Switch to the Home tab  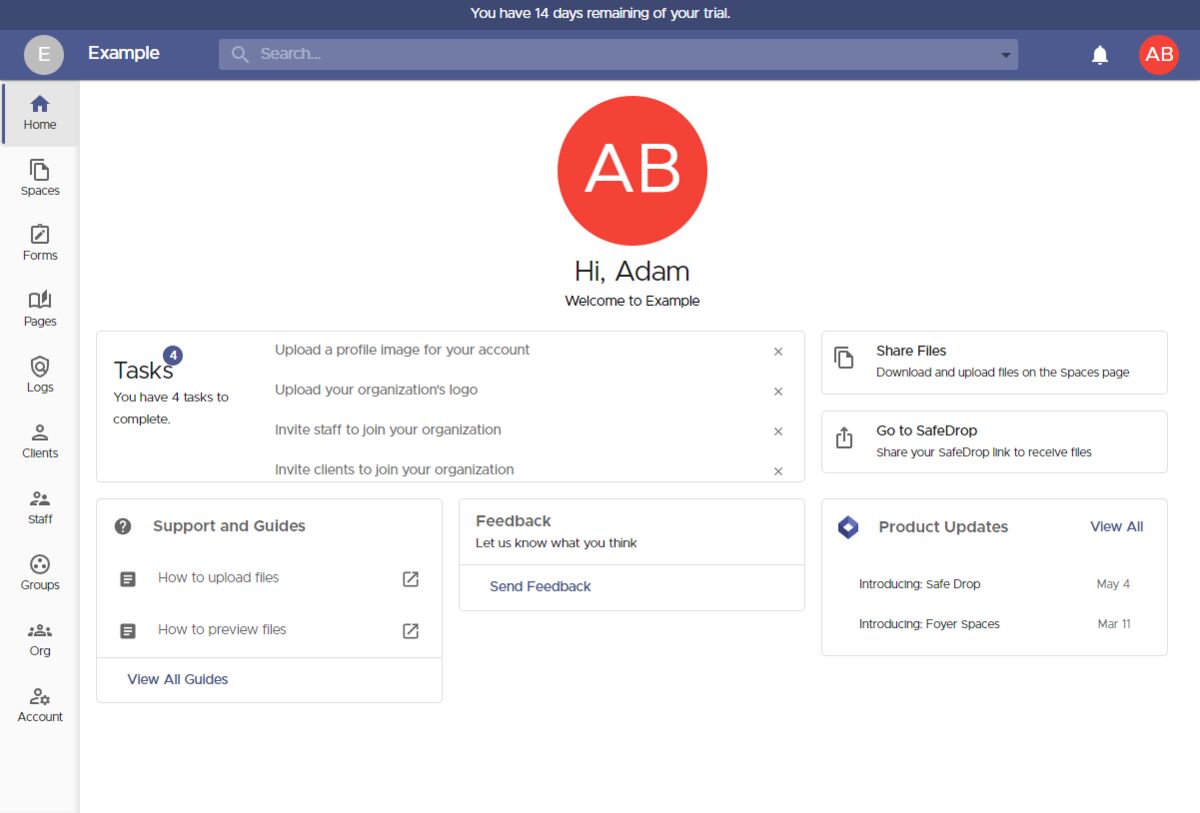[39, 112]
